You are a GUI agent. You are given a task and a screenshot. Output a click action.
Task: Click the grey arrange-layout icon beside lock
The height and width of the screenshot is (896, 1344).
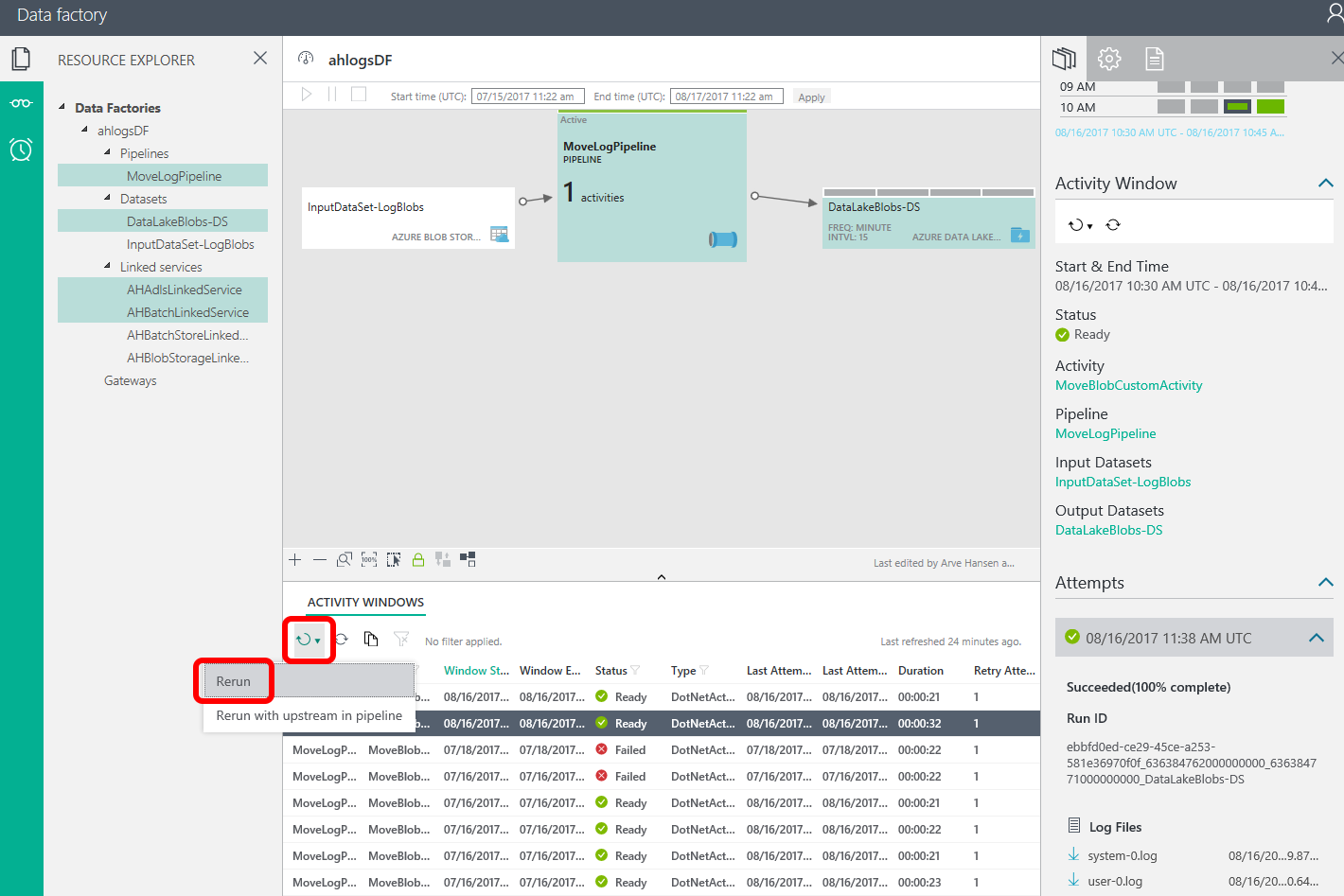coord(443,559)
